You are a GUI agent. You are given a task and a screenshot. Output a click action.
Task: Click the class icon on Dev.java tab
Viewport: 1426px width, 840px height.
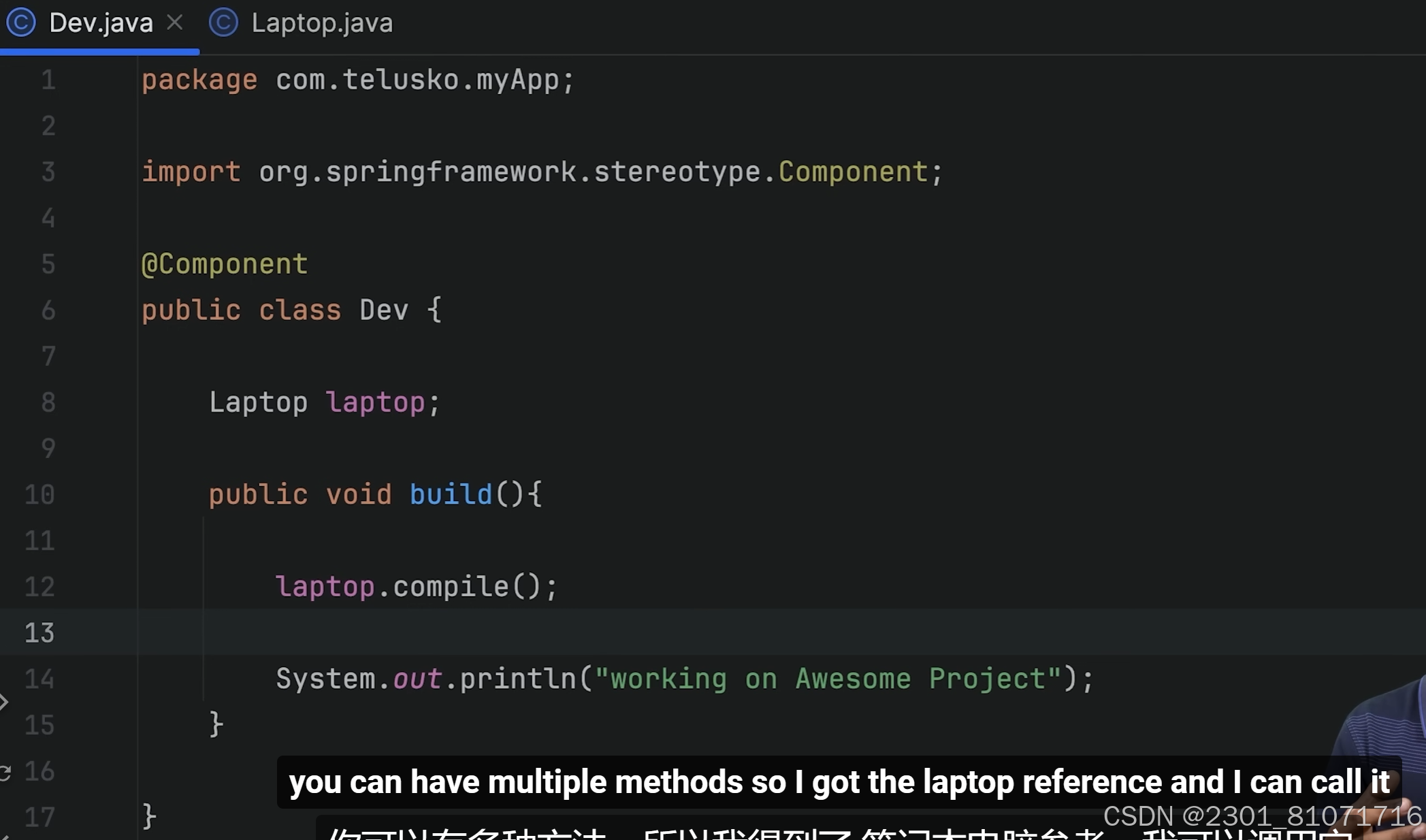click(x=21, y=22)
